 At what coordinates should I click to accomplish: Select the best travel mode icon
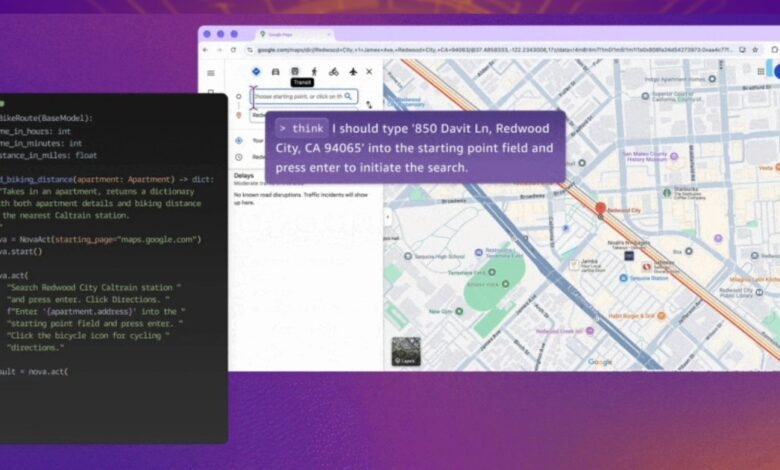[x=257, y=71]
